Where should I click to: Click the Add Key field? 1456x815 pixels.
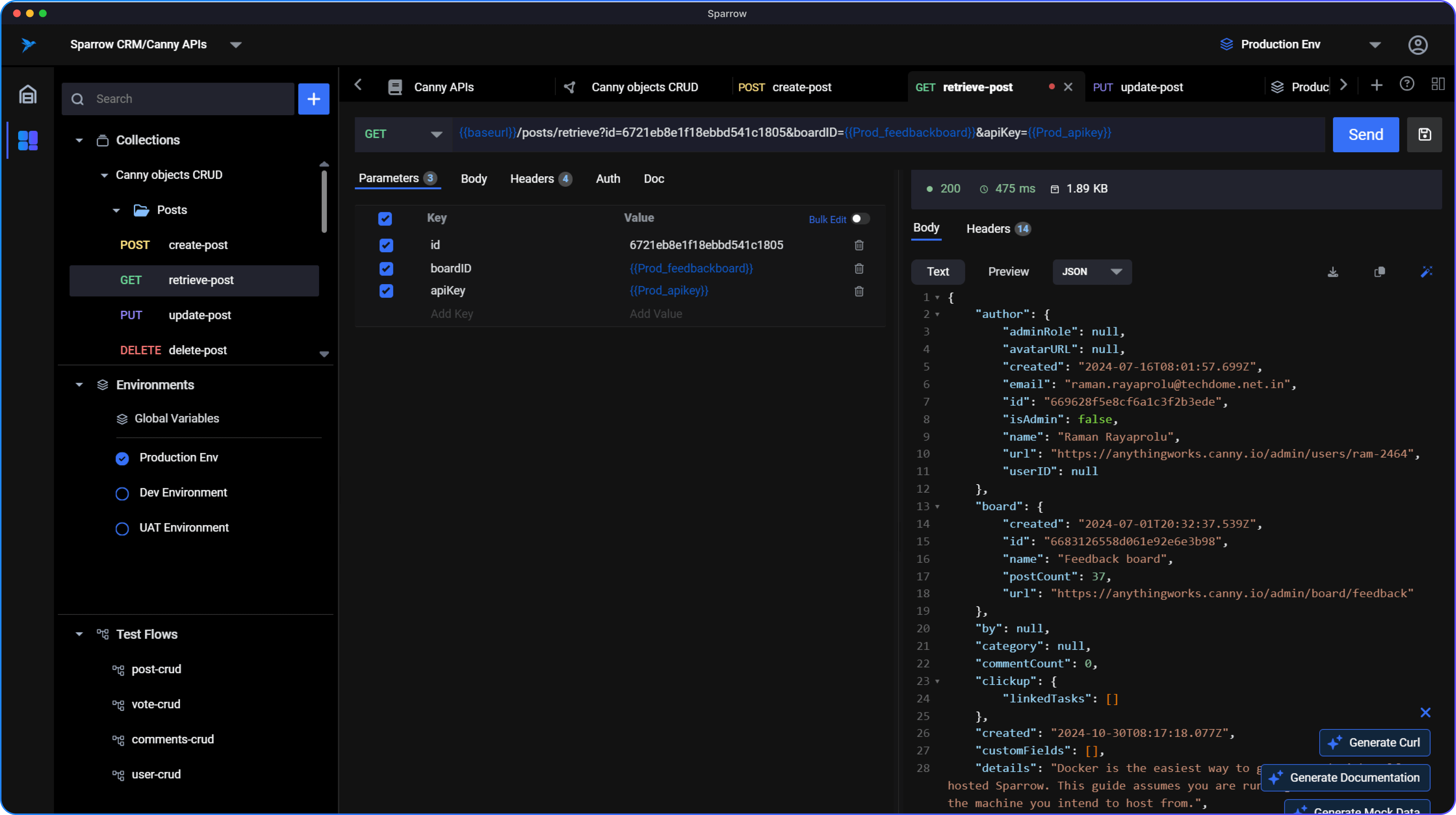pos(451,314)
